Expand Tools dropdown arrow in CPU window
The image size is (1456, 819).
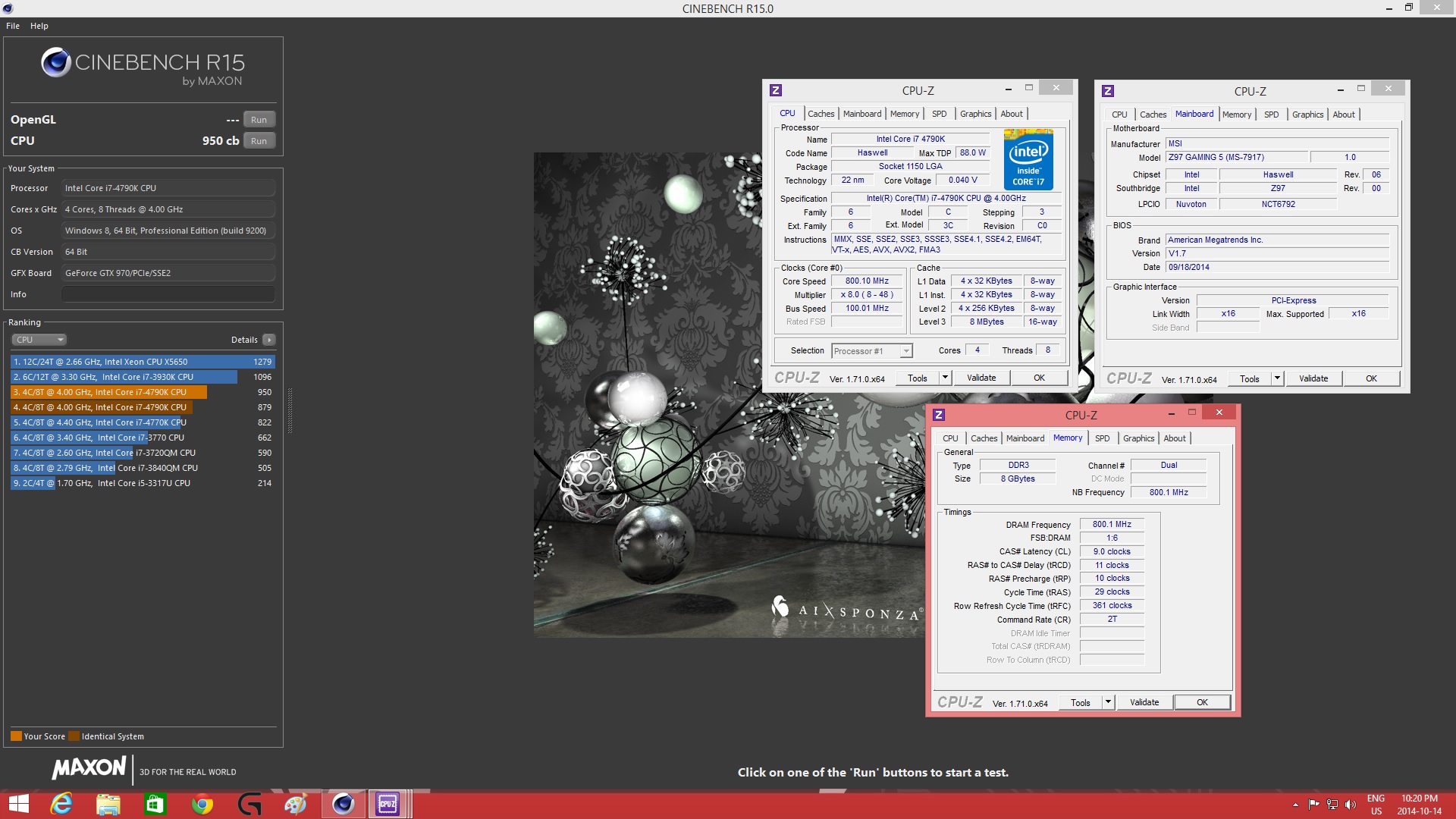click(946, 378)
